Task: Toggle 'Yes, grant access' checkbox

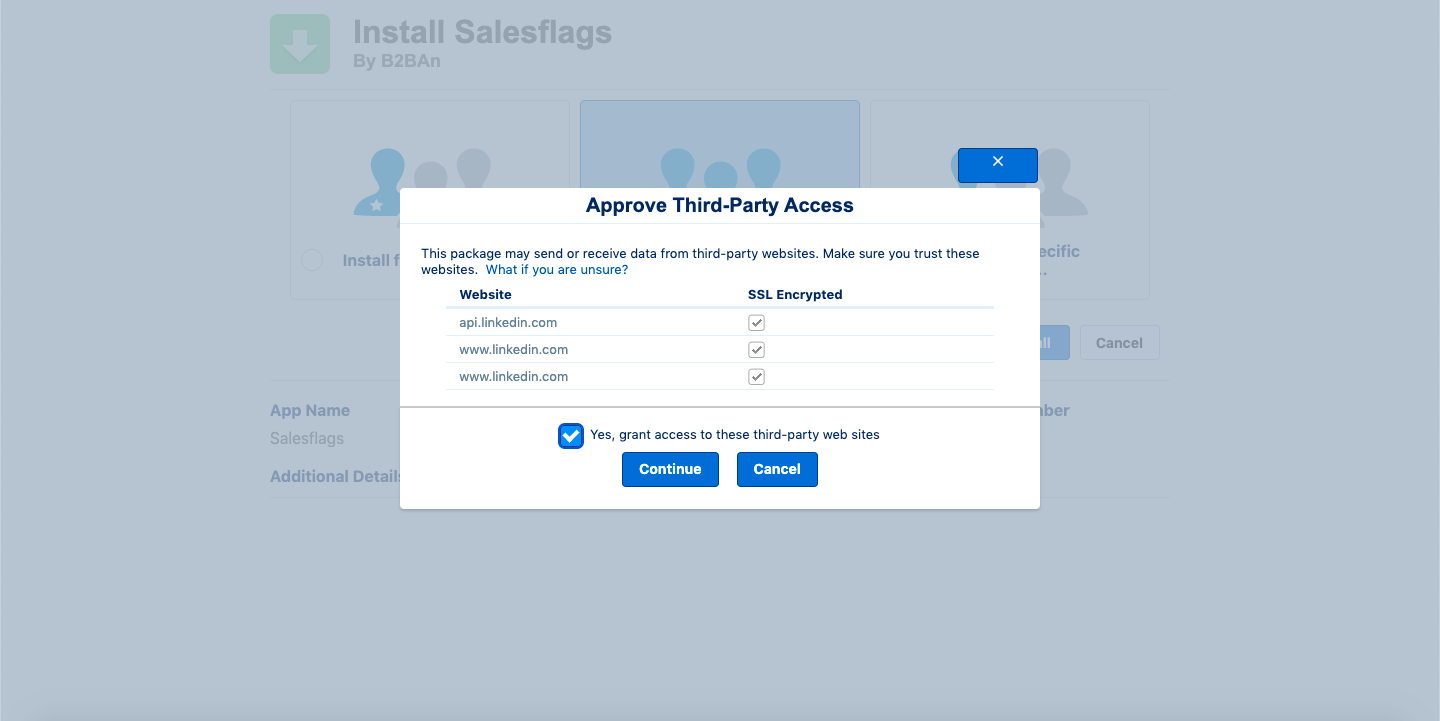Action: click(x=571, y=436)
